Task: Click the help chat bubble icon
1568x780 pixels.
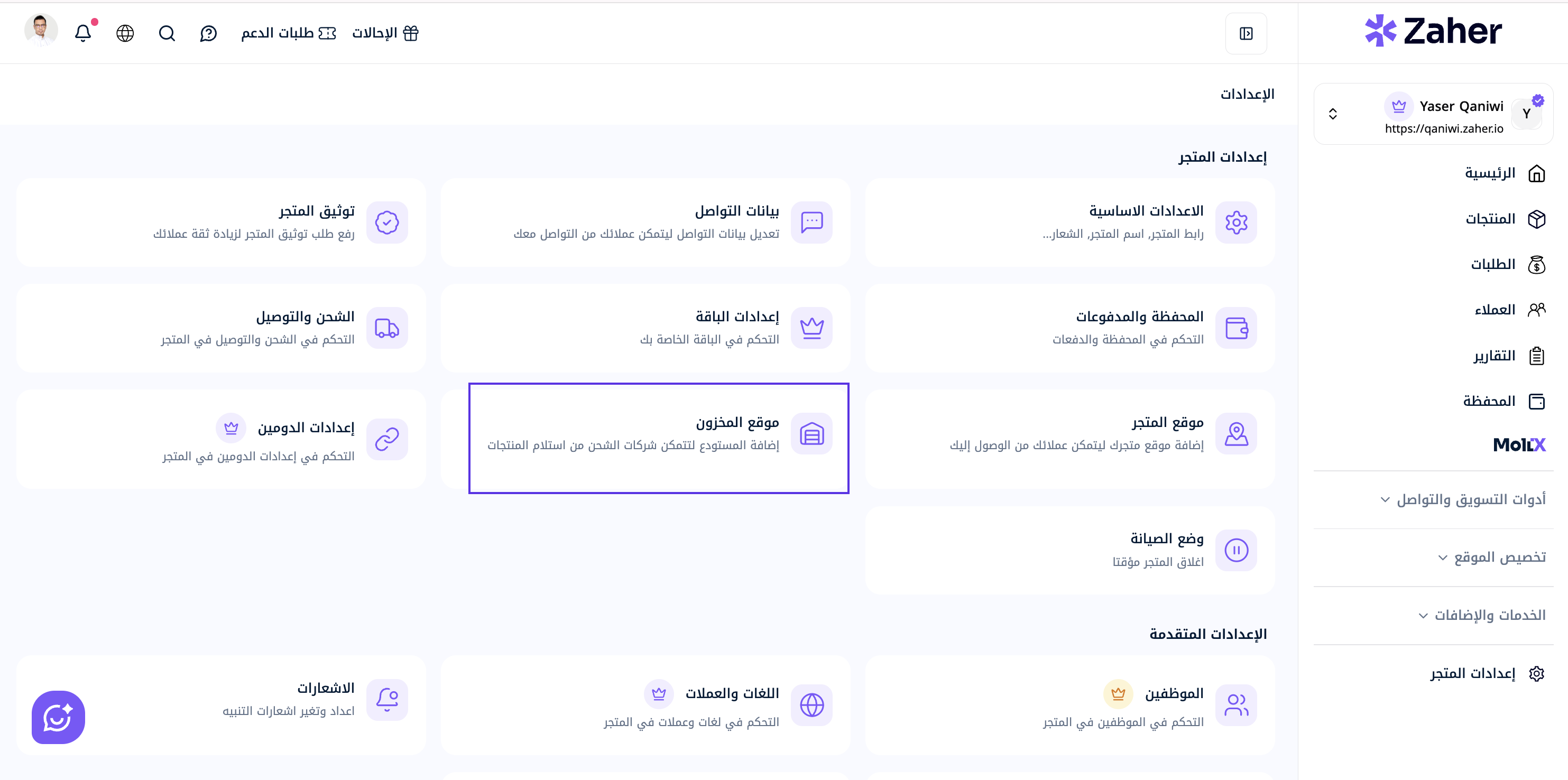Action: [208, 33]
